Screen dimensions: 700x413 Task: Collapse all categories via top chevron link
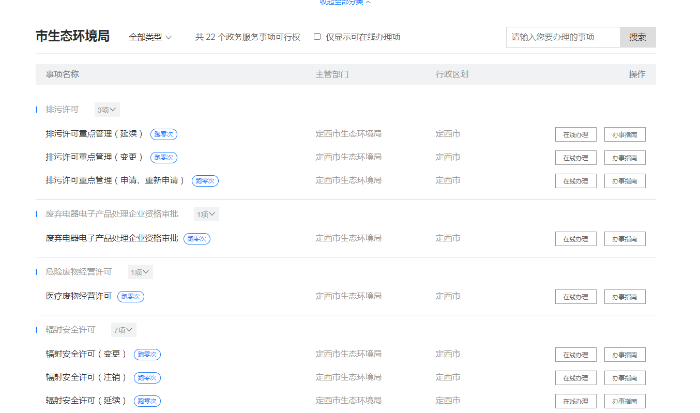[350, 3]
